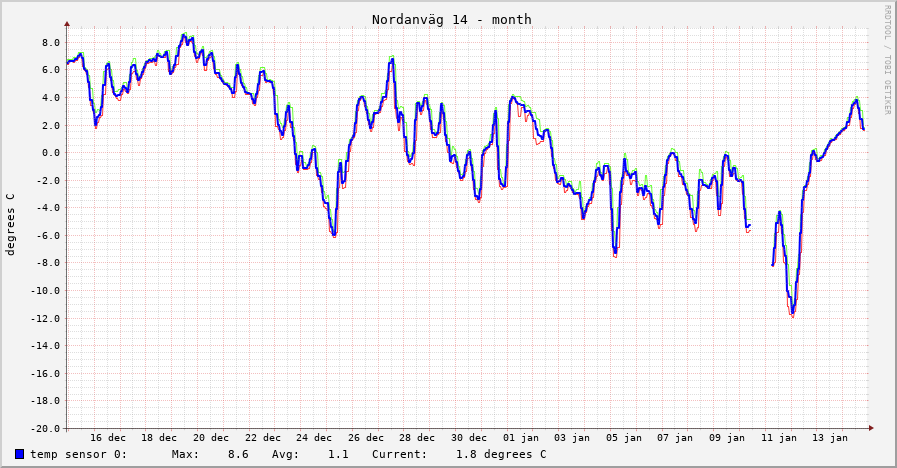
Task: Select the 24 dec date label
Action: pos(314,437)
